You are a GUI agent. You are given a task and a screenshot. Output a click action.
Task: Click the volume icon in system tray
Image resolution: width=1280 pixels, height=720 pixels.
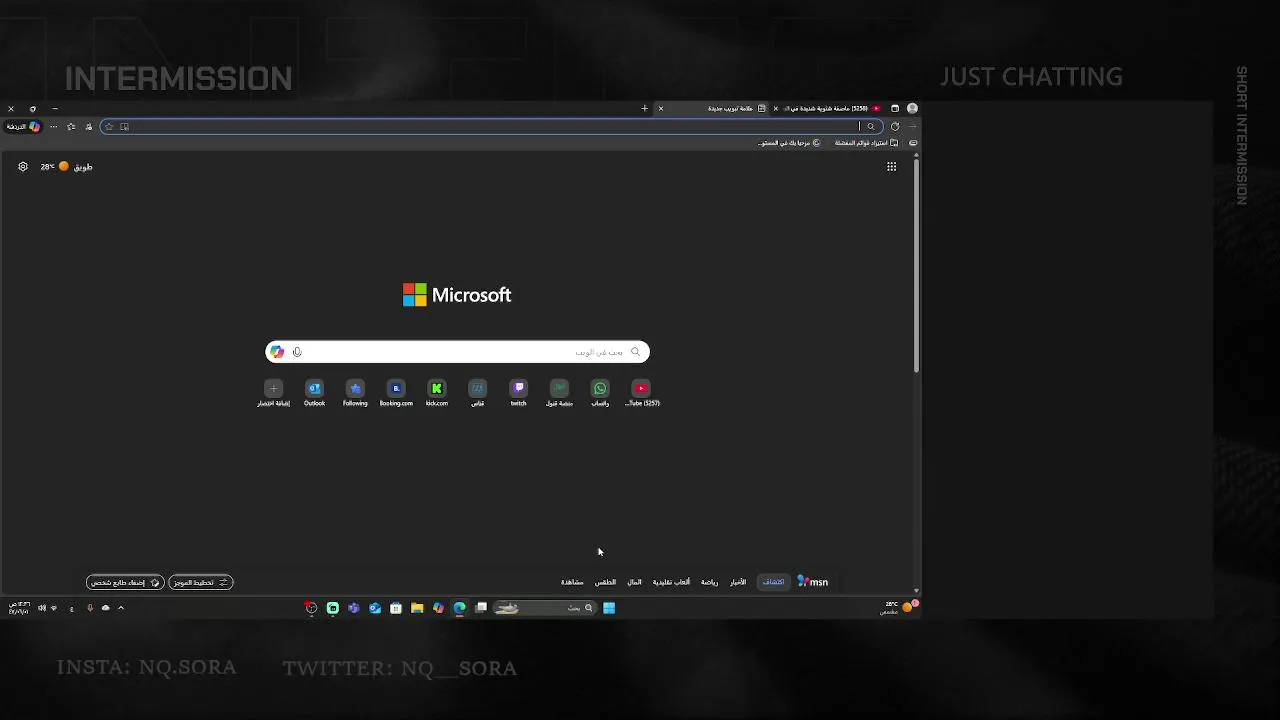[42, 608]
